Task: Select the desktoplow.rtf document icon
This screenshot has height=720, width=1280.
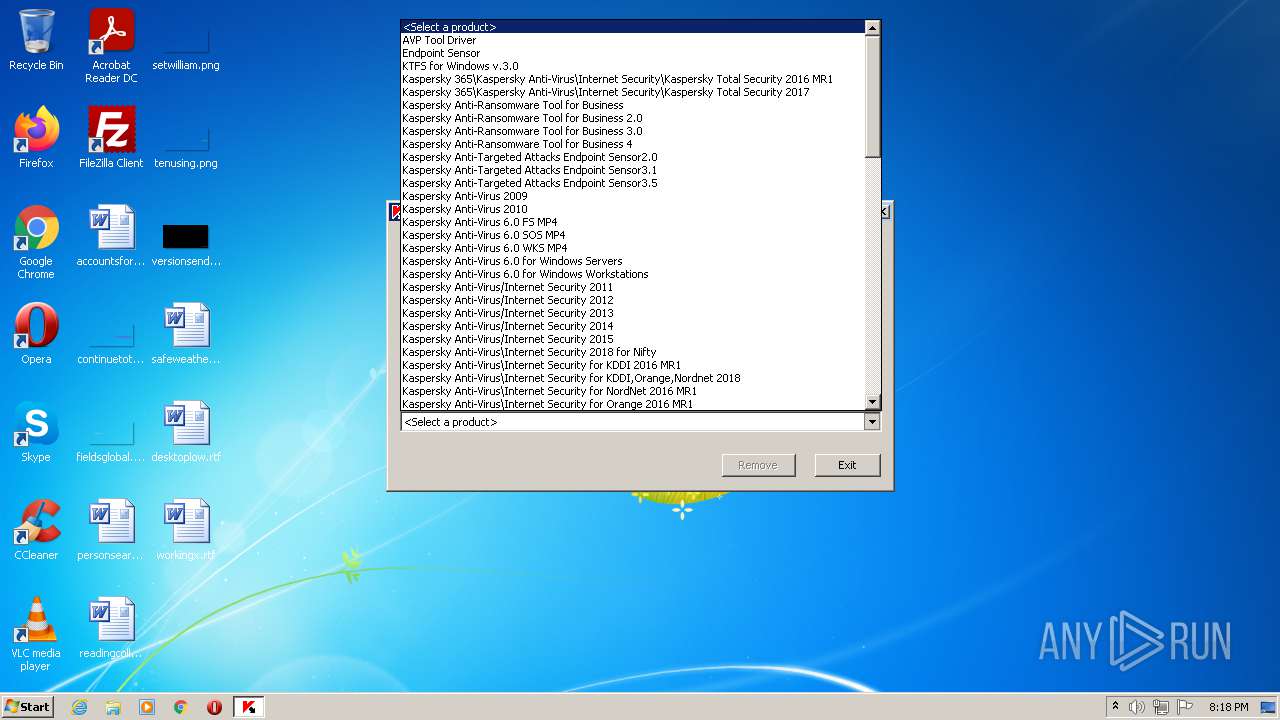Action: coord(186,432)
